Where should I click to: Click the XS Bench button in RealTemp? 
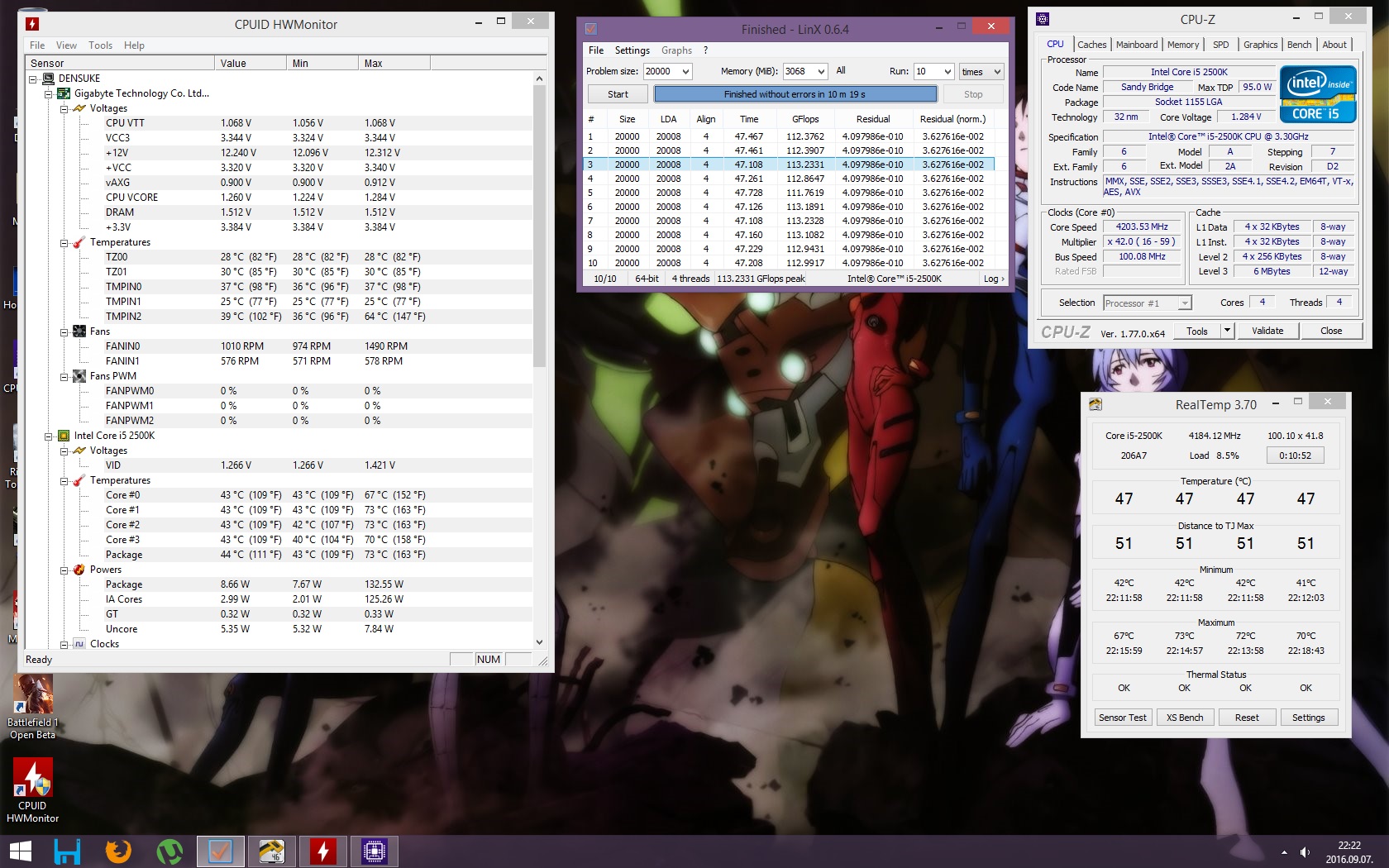[1185, 718]
